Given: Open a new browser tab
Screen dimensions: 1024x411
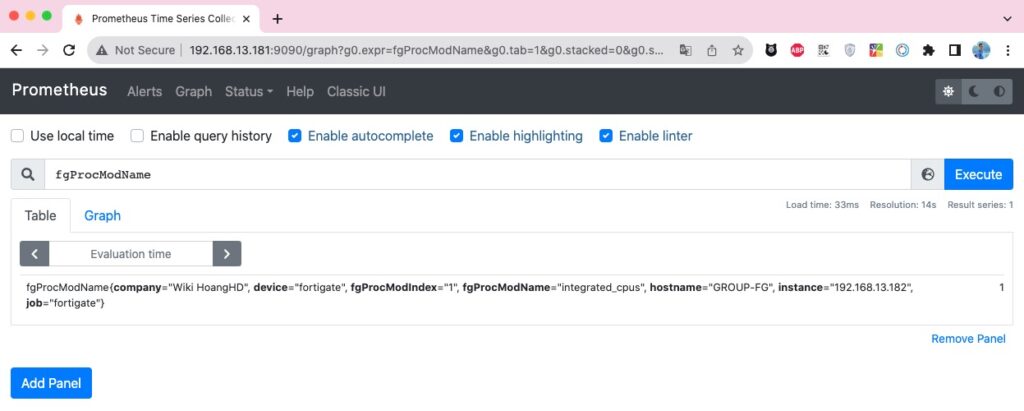Looking at the screenshot, I should coord(278,19).
